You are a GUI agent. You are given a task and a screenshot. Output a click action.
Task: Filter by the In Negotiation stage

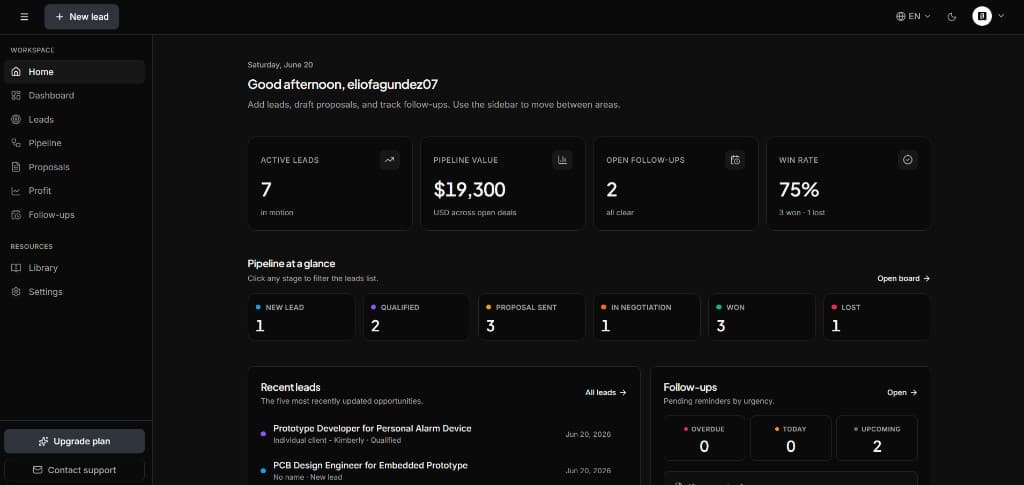coord(647,317)
